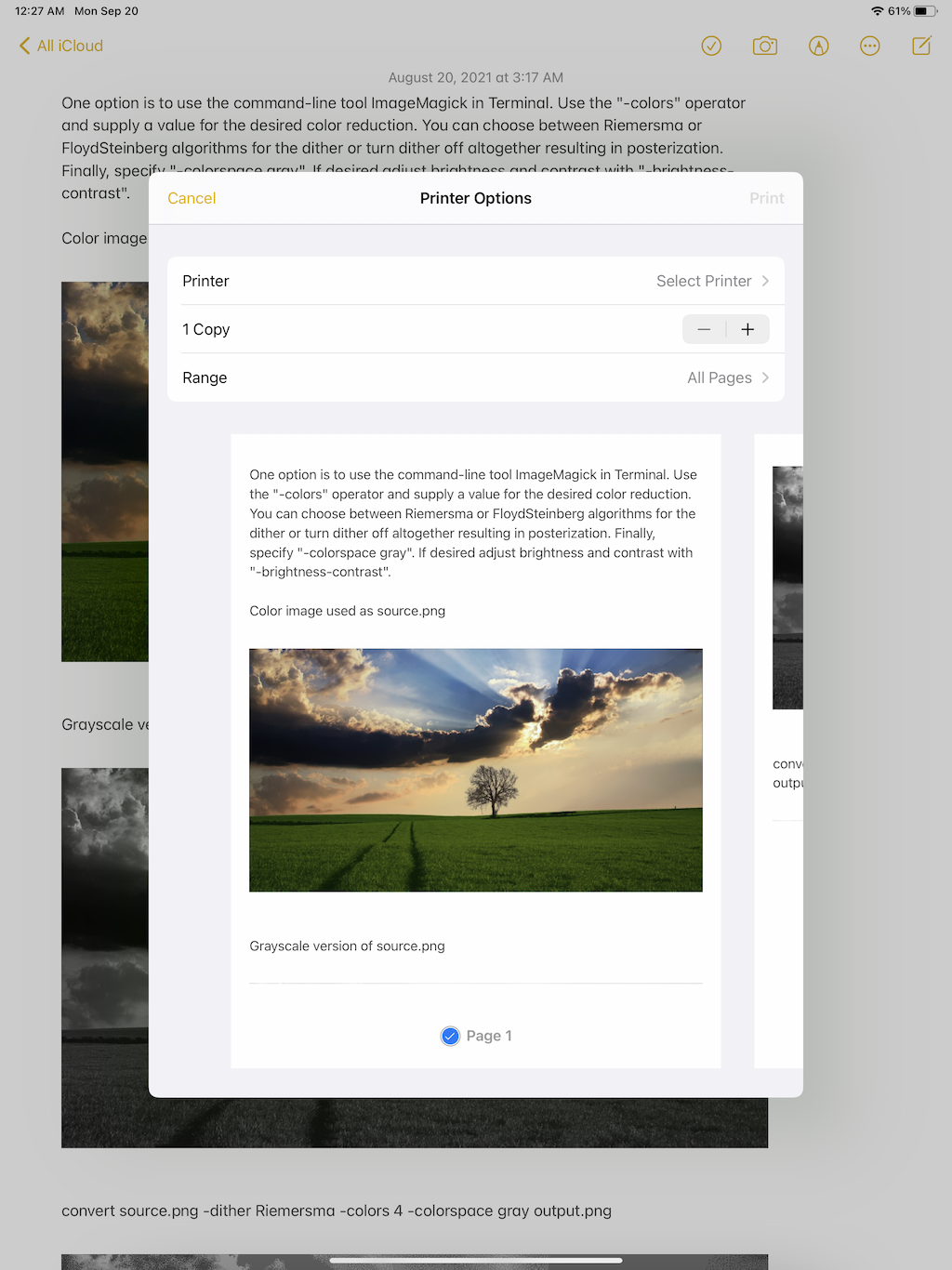Tap the markup pen icon
The image size is (952, 1270).
point(818,46)
